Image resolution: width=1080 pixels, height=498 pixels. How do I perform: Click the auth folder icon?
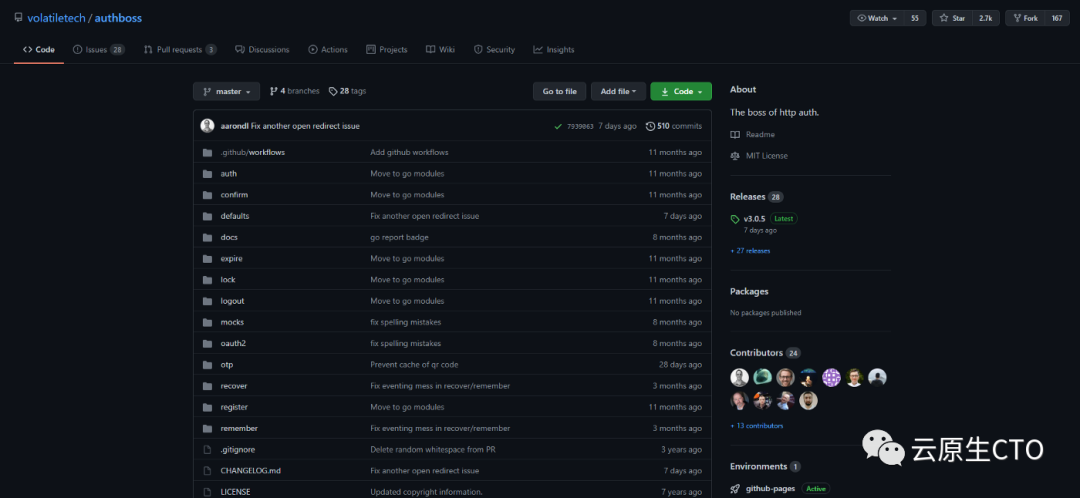(x=207, y=174)
